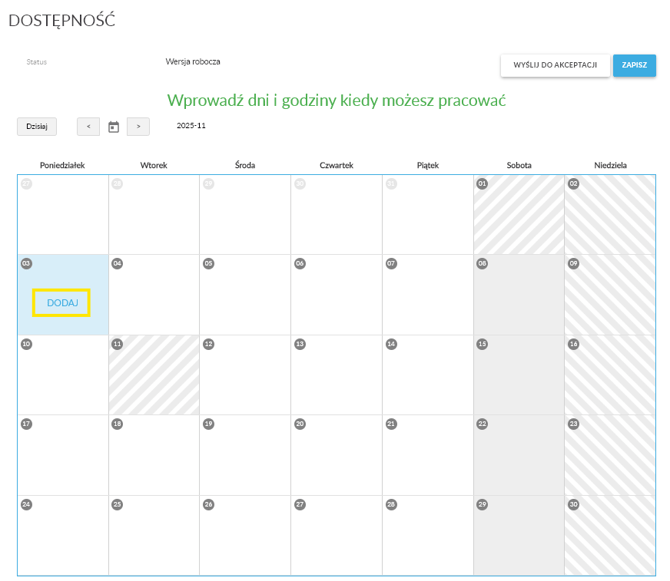
Task: Select the day 04 badge
Action: (118, 264)
